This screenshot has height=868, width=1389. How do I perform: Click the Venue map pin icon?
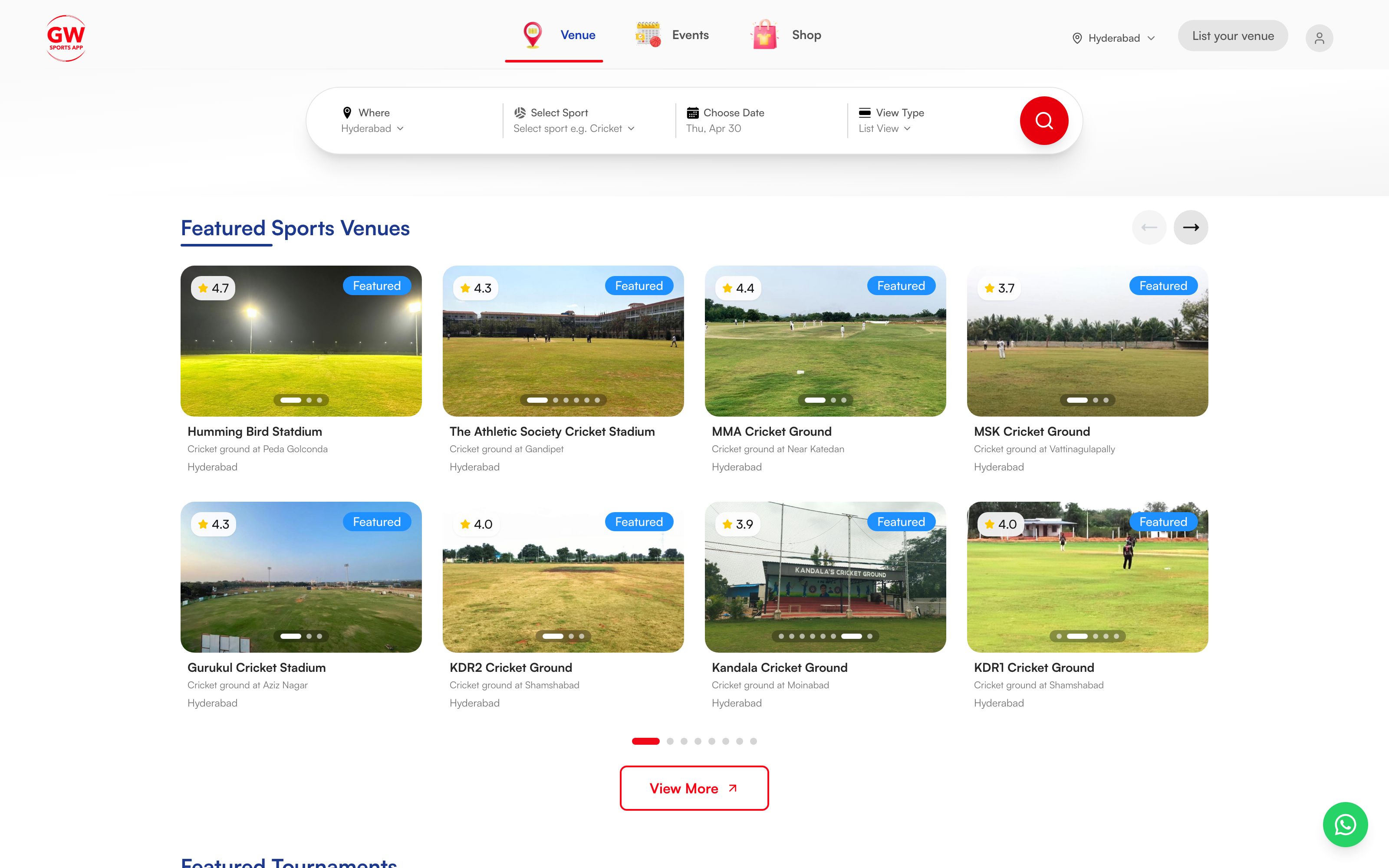533,35
